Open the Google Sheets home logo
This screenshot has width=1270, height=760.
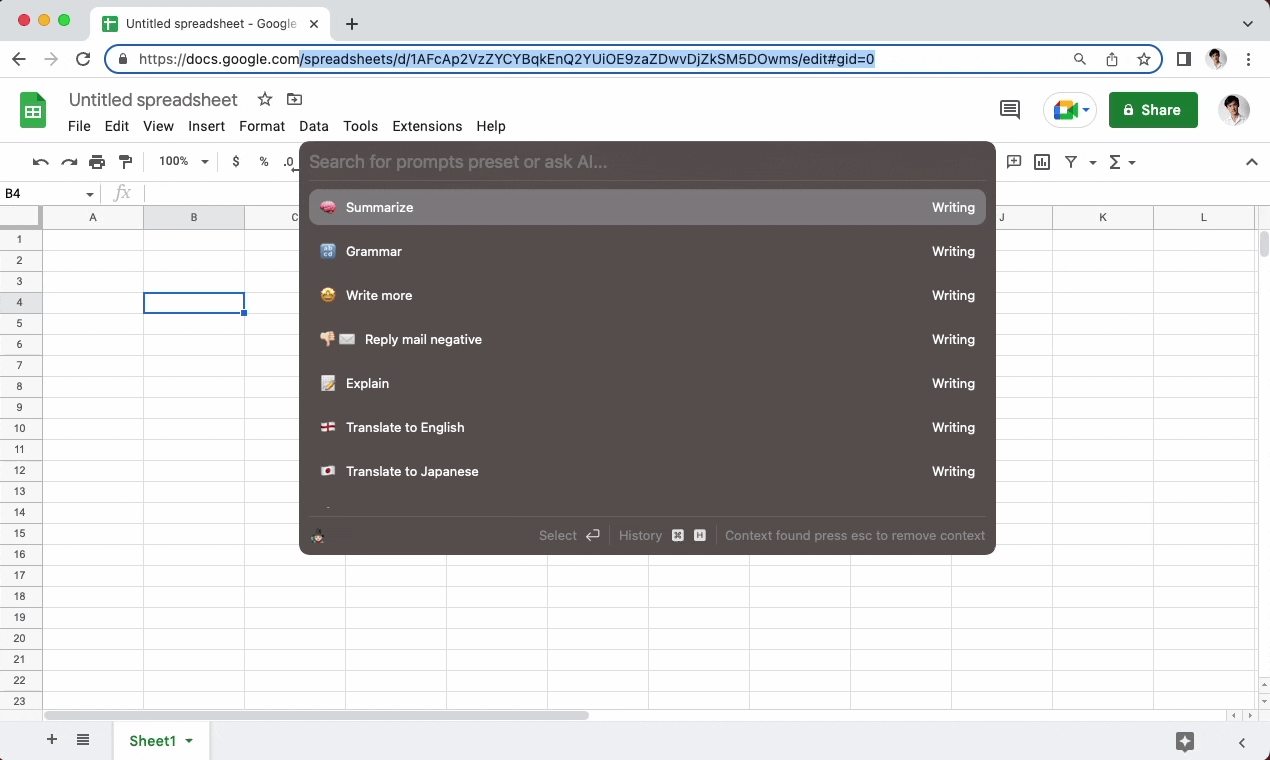tap(34, 110)
